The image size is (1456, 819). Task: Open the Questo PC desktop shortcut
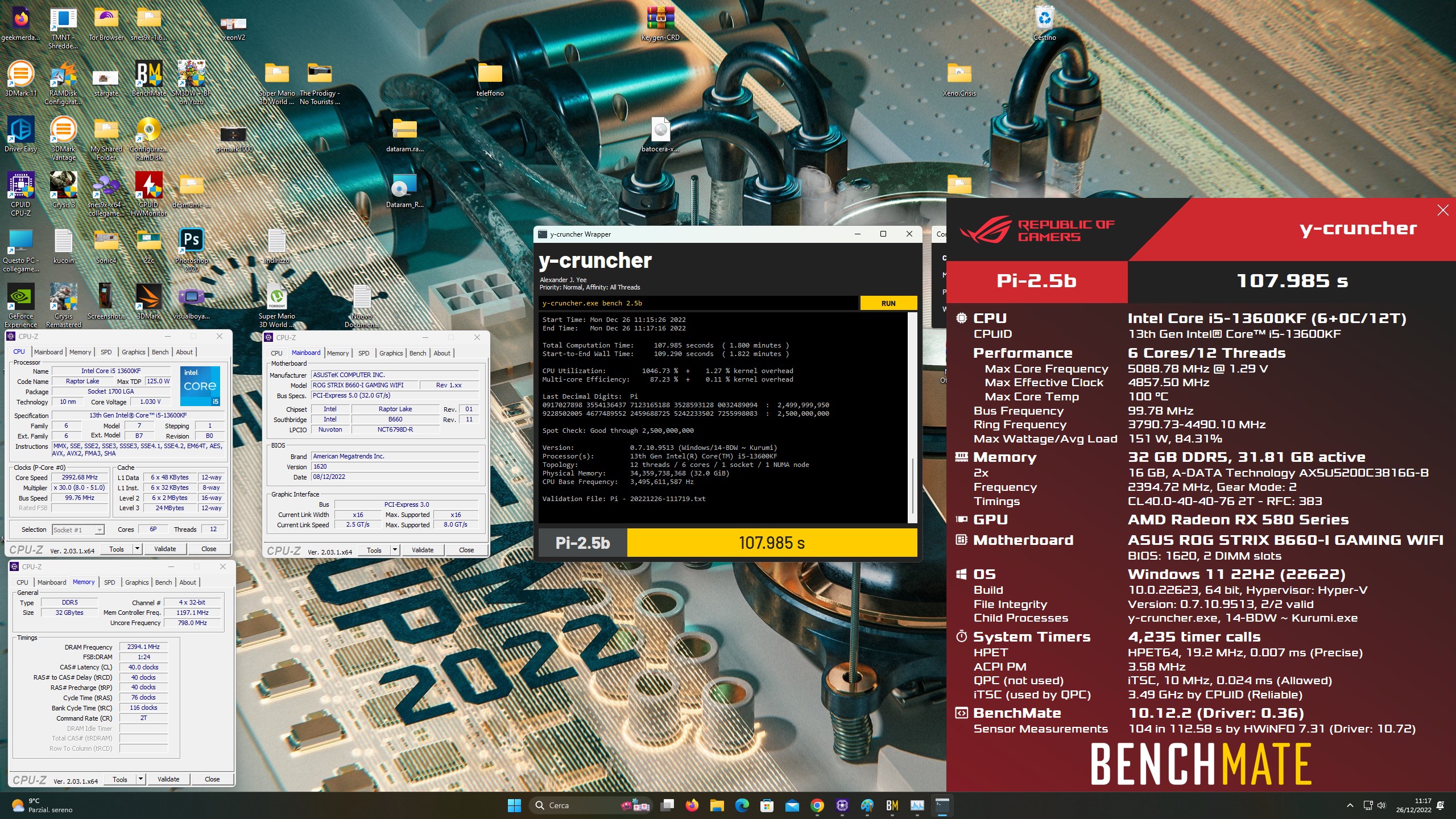(x=20, y=250)
